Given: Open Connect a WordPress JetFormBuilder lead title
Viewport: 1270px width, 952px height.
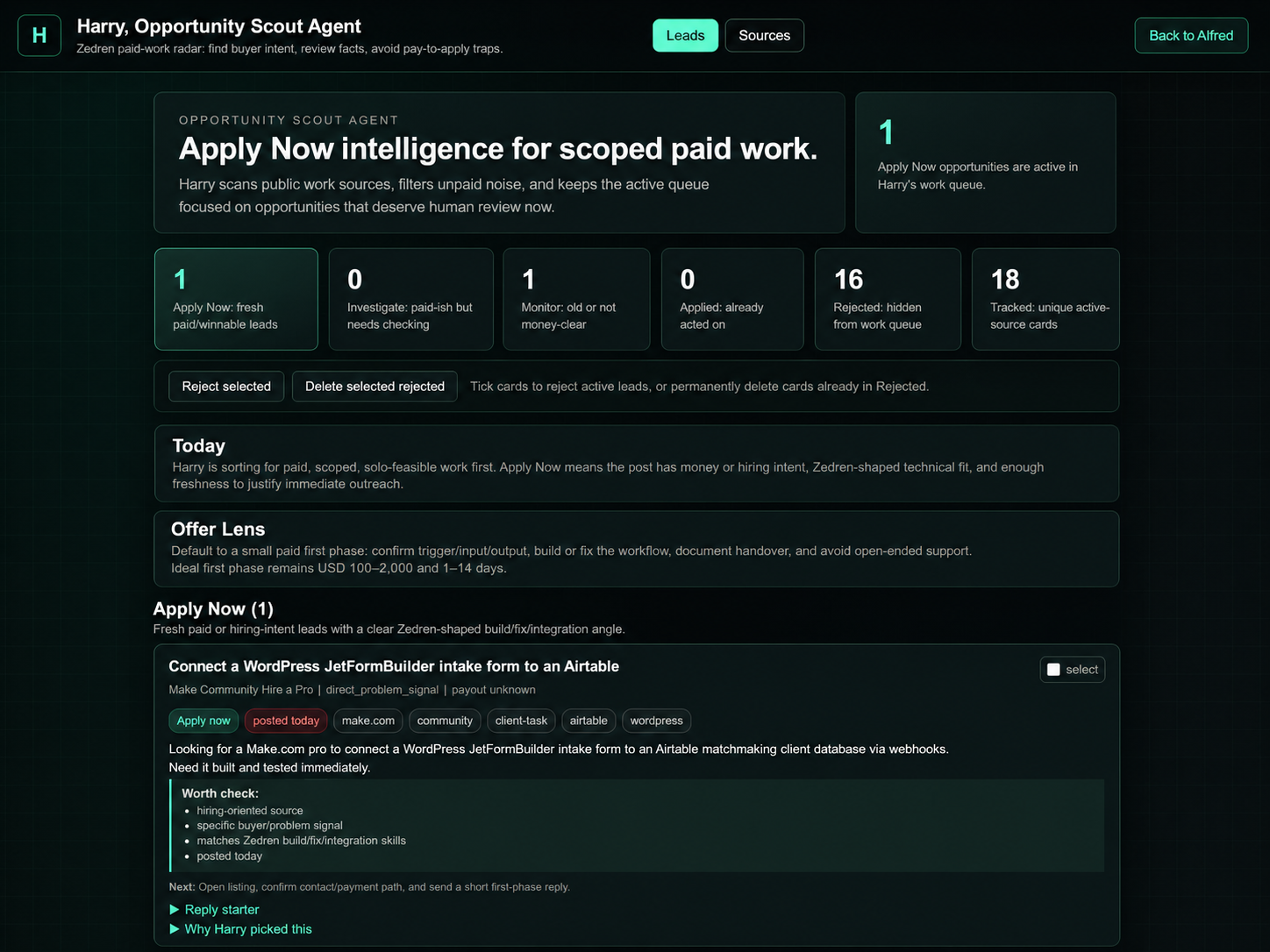Looking at the screenshot, I should [x=394, y=666].
